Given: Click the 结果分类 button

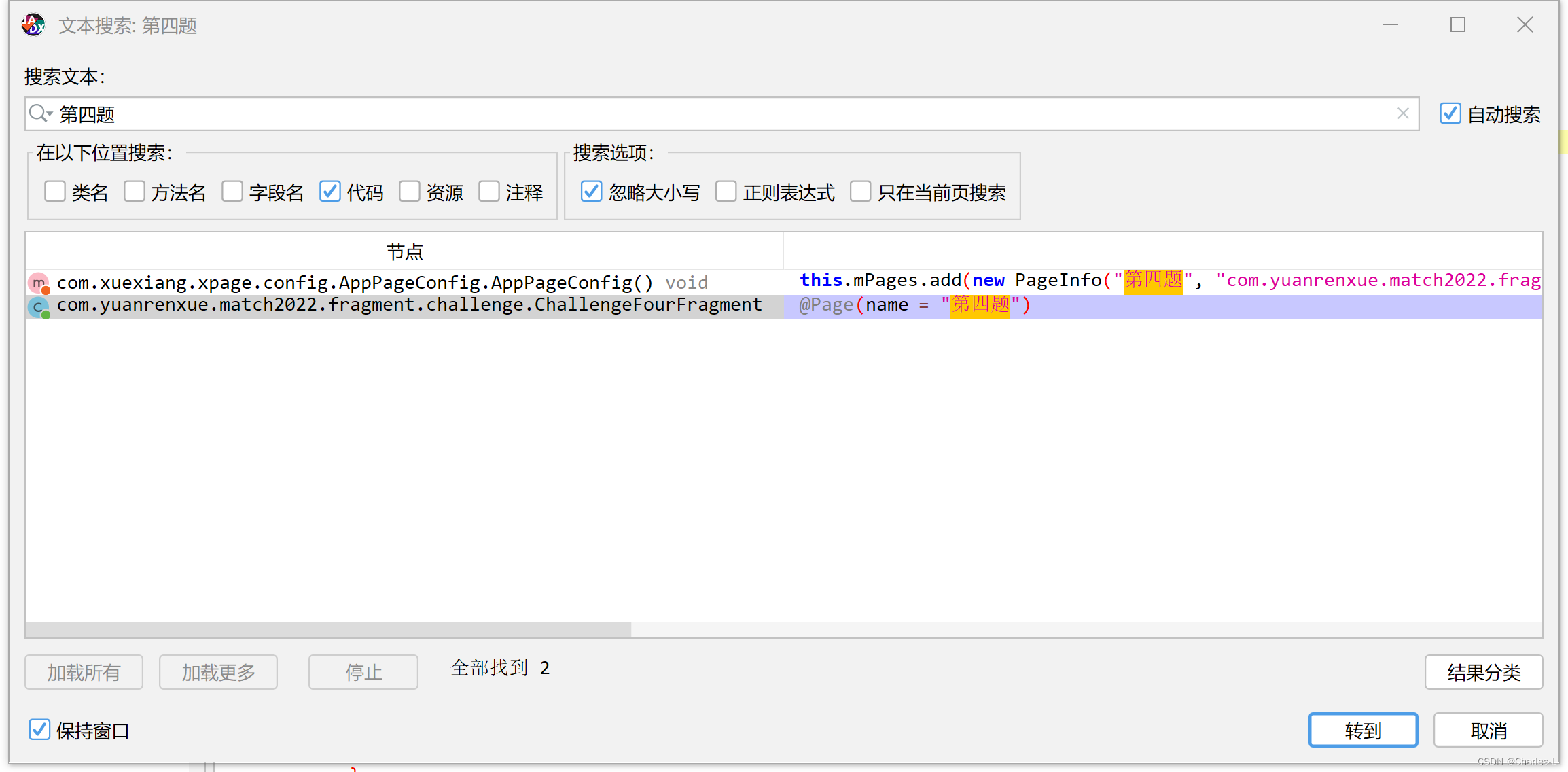Looking at the screenshot, I should click(1482, 671).
